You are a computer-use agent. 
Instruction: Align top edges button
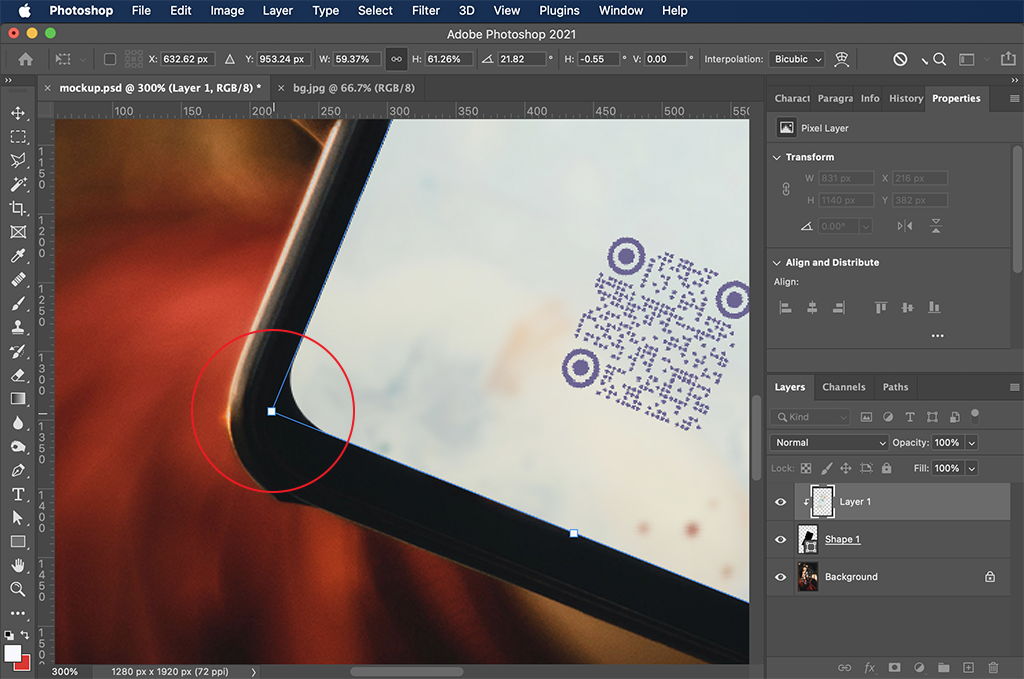coord(881,308)
